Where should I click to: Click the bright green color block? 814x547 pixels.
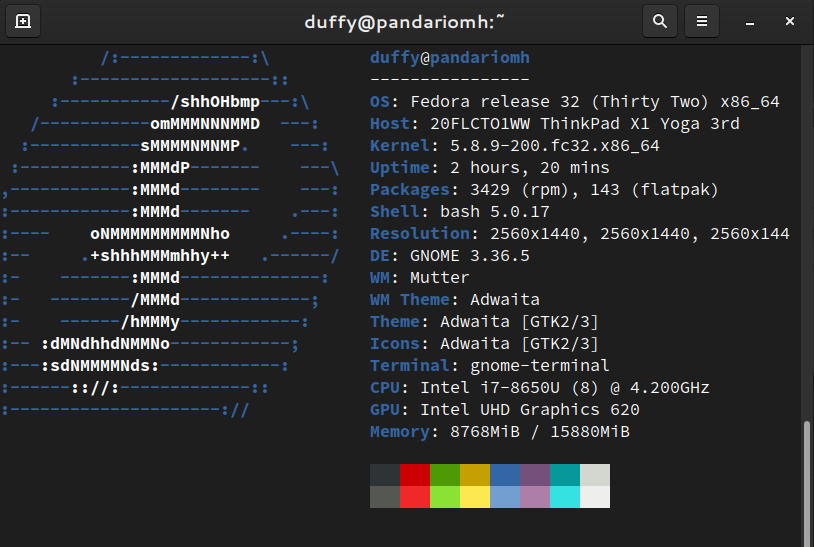(x=445, y=497)
